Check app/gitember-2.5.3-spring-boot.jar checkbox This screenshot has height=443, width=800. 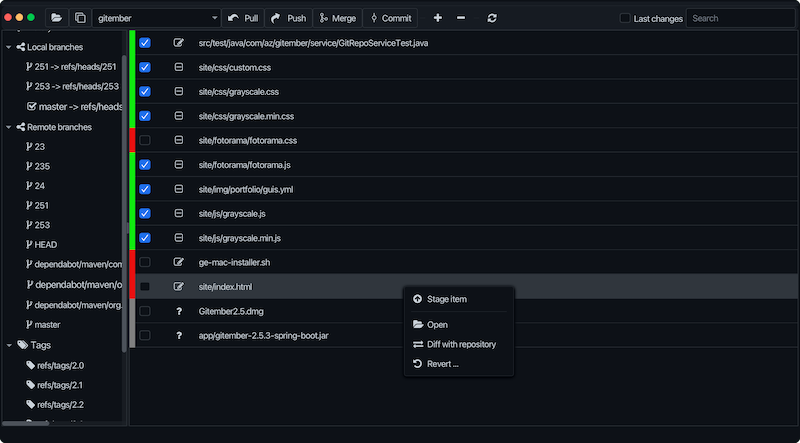(145, 335)
